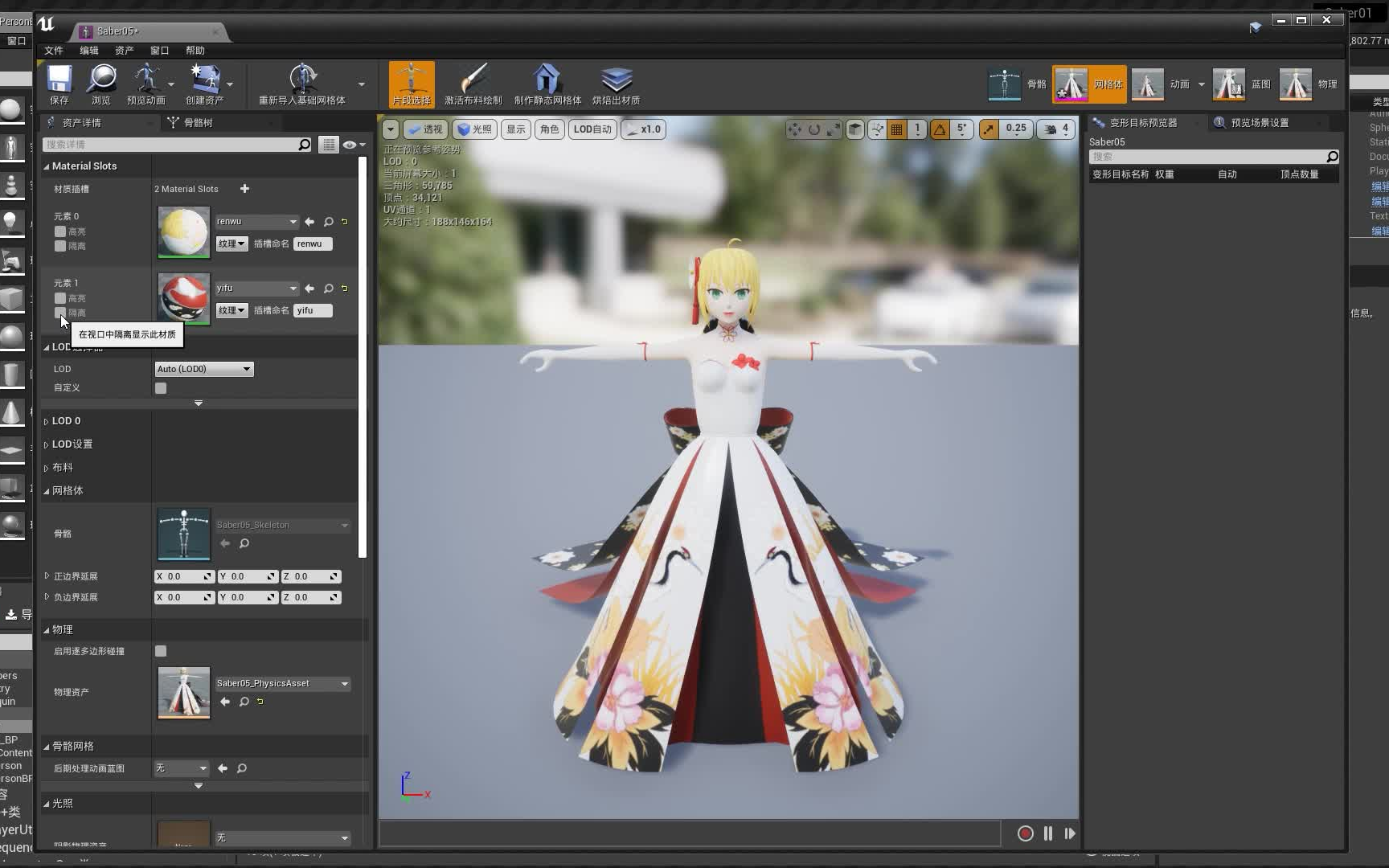Click the 显示 (Show) viewport button
This screenshot has height=868, width=1389.
(516, 129)
